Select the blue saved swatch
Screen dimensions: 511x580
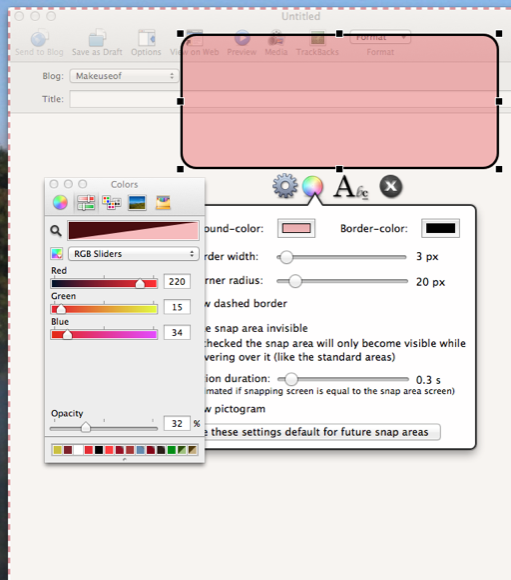pos(141,450)
